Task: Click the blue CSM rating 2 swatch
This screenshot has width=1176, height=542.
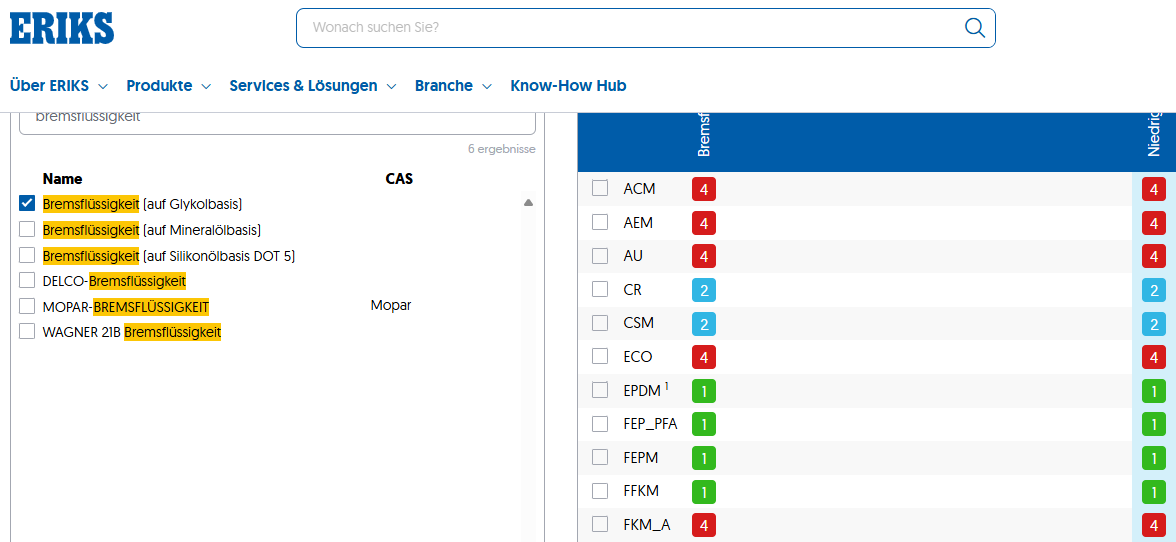Action: (704, 324)
